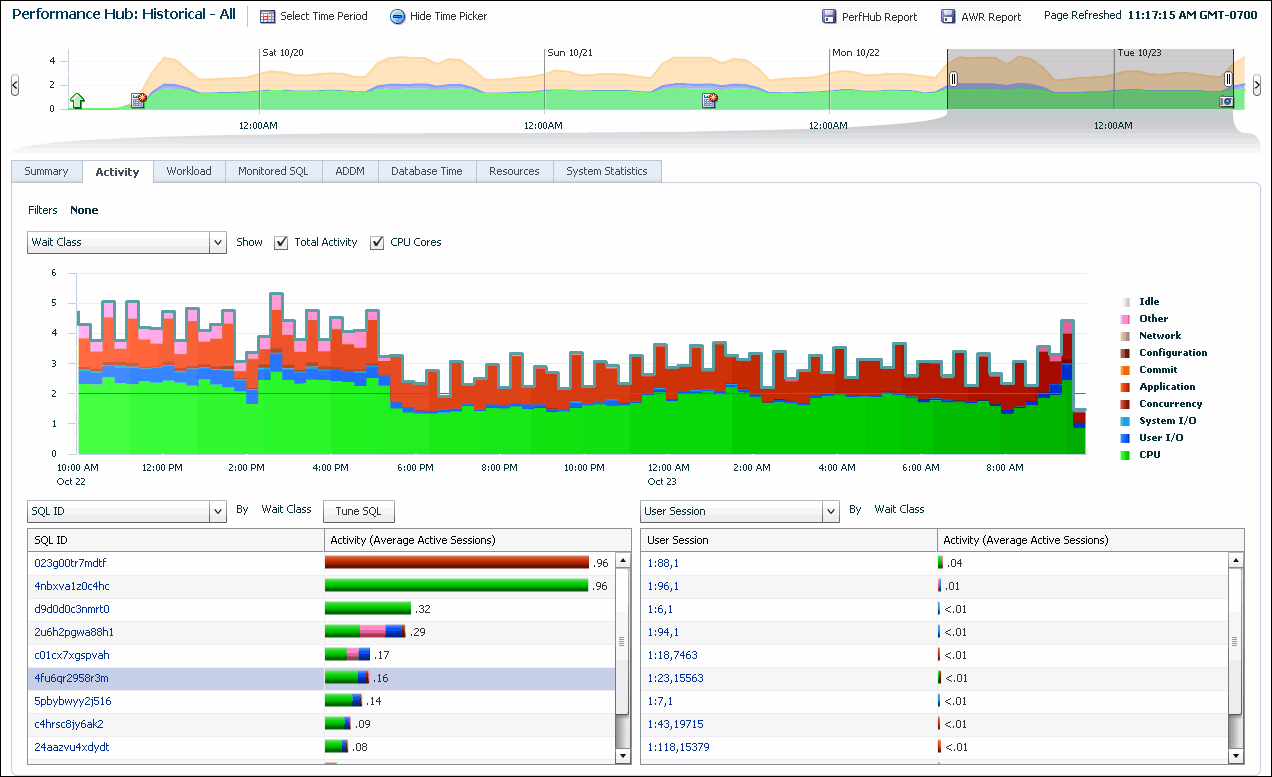Switch to the Workload tab
This screenshot has height=777, width=1272.
[189, 172]
